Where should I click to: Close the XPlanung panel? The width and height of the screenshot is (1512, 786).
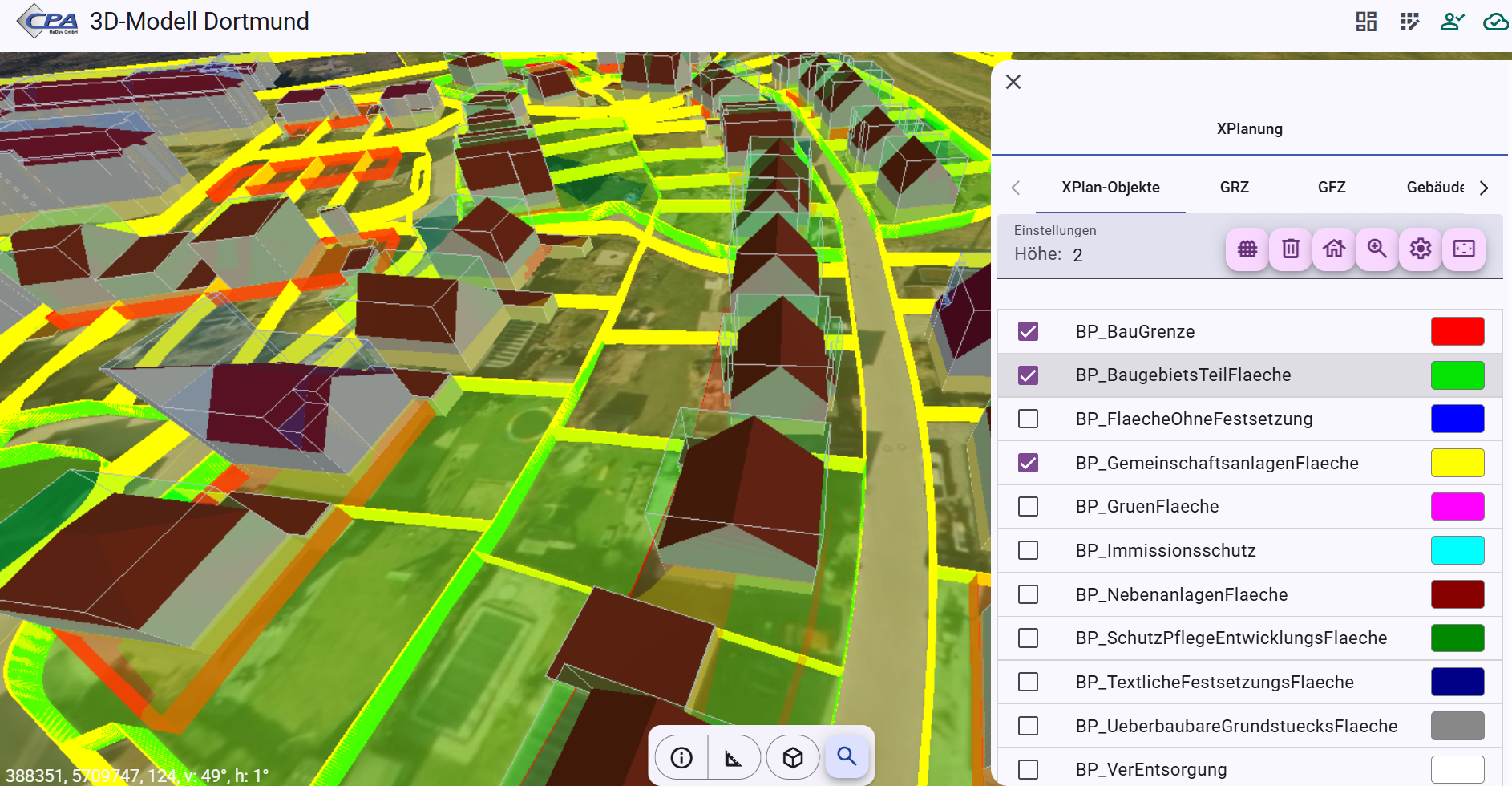point(1013,82)
